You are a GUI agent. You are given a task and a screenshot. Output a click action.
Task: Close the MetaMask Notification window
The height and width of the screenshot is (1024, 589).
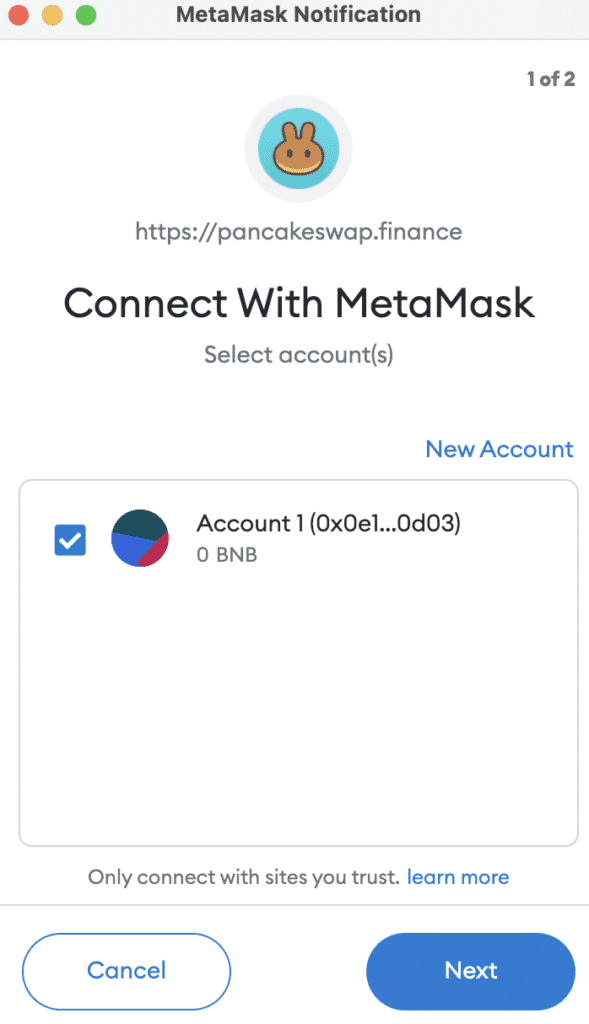18,14
